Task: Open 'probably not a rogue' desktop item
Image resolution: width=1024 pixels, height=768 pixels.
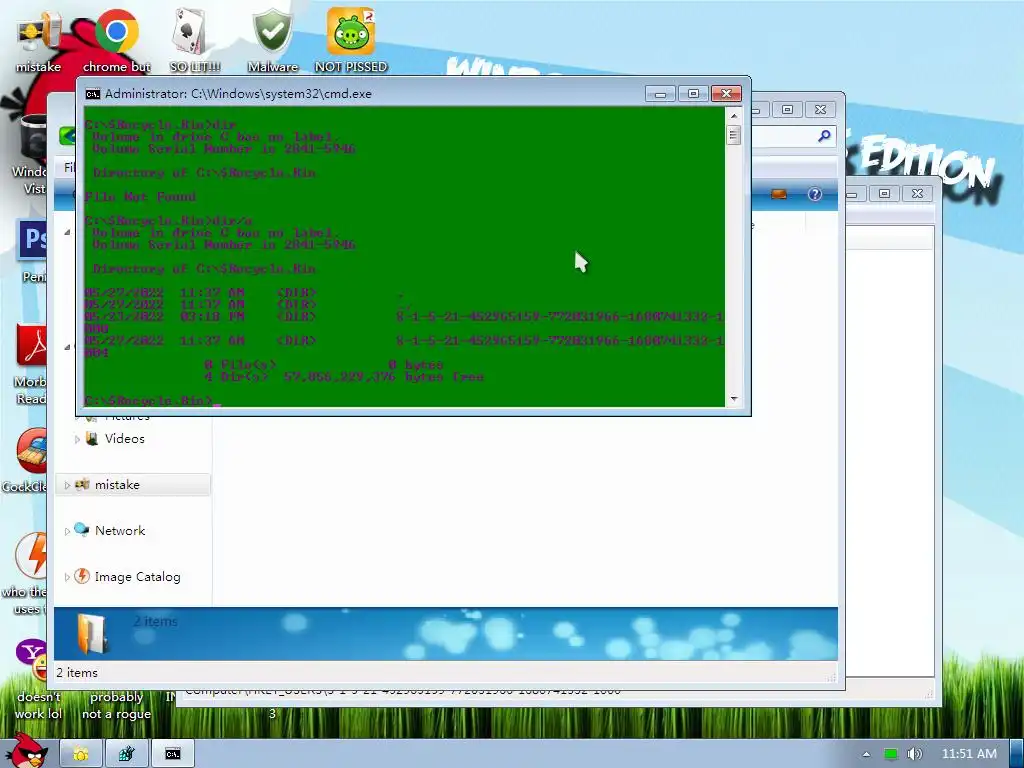Action: tap(116, 705)
